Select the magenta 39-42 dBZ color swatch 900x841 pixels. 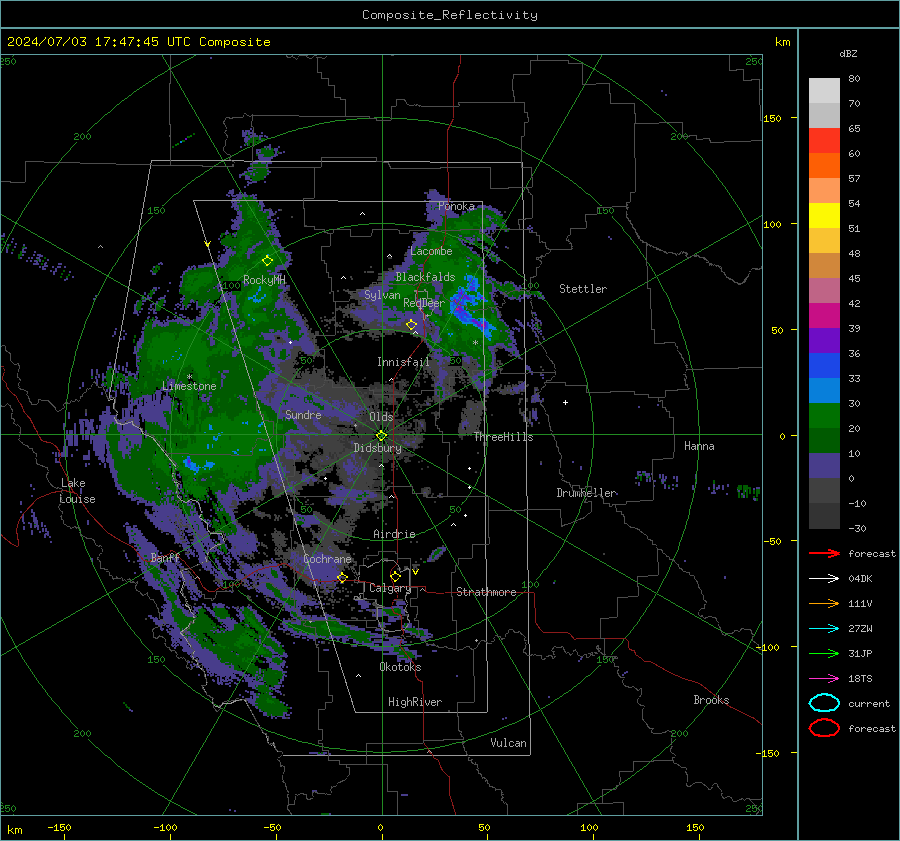coord(824,315)
